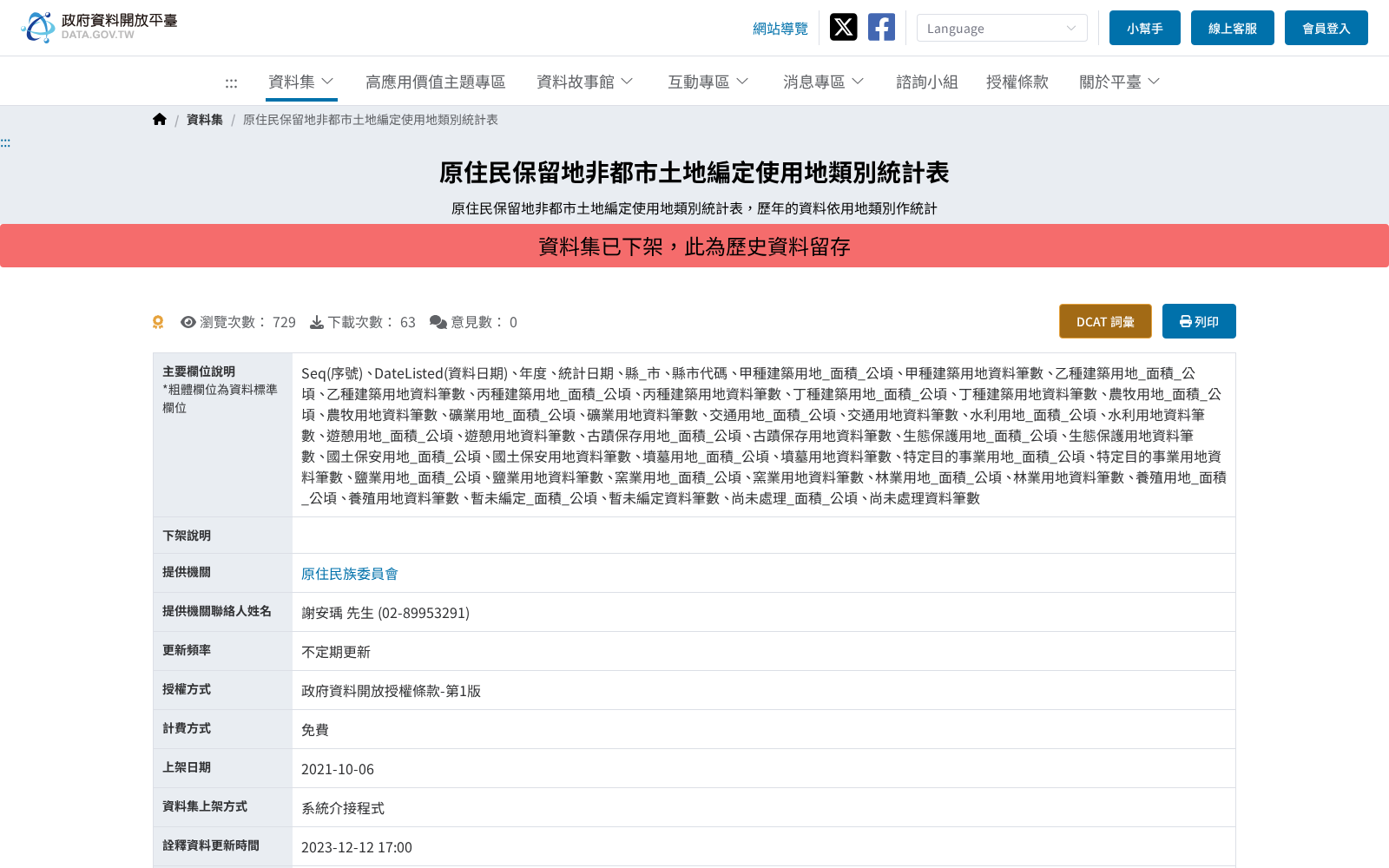Open the 原住民族委員會 agency link
1389x868 pixels.
click(x=350, y=574)
